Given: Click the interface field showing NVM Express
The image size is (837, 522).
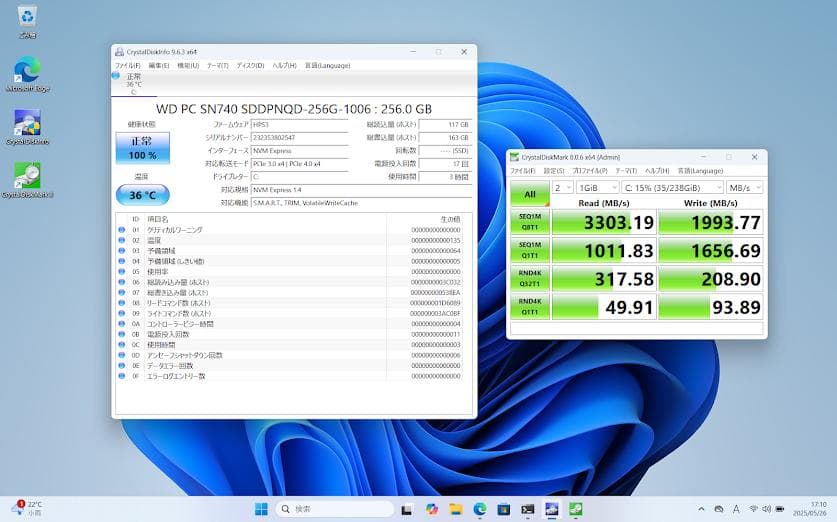Looking at the screenshot, I should point(299,151).
